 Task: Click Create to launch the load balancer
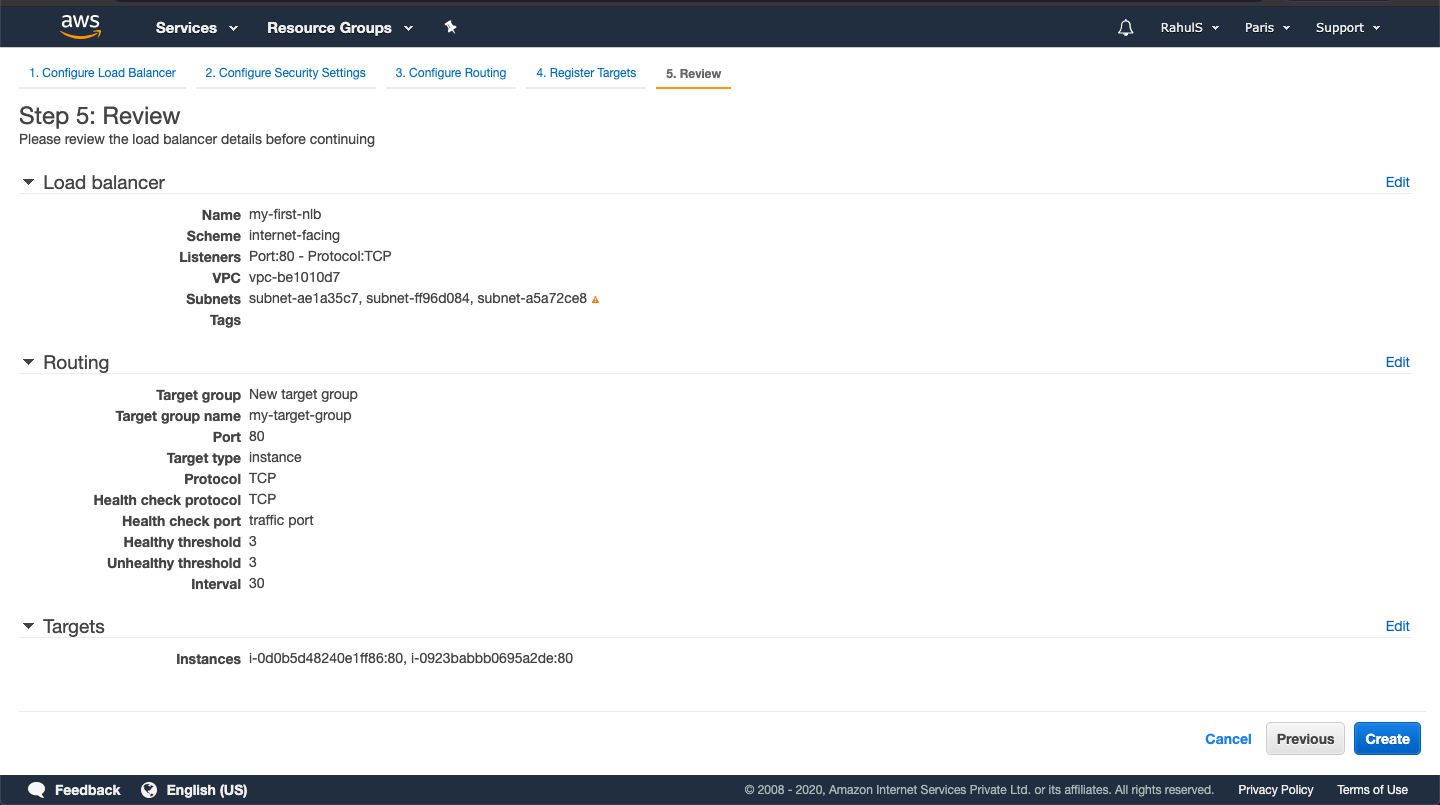coord(1387,738)
